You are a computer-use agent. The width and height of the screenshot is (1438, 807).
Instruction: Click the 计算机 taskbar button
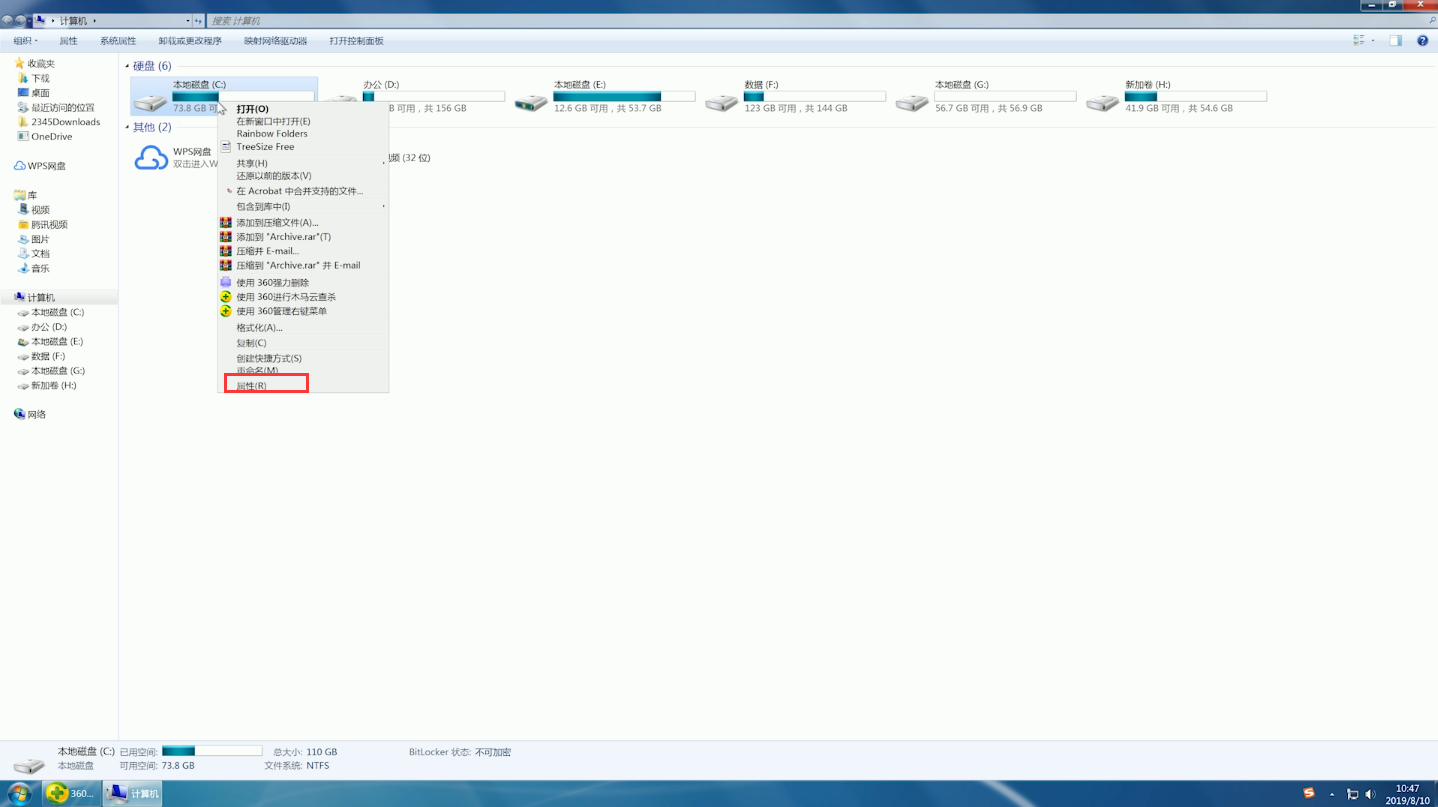tap(134, 794)
